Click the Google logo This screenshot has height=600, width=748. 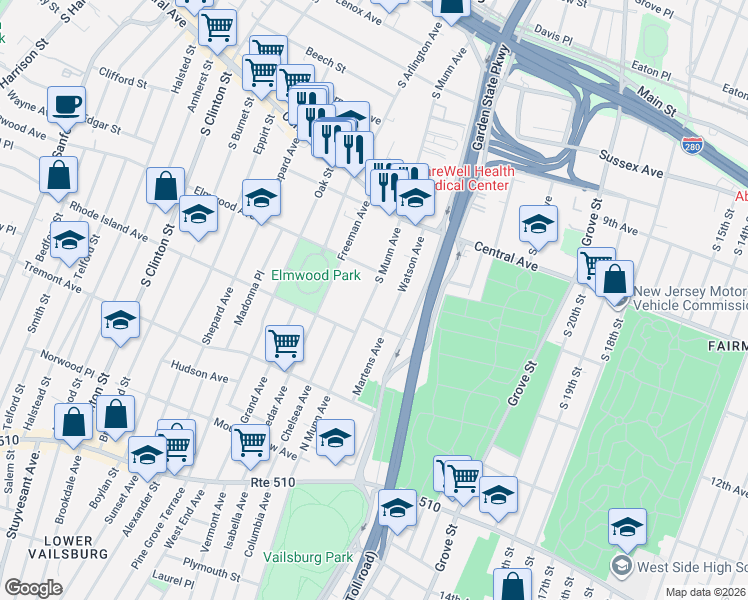click(33, 588)
